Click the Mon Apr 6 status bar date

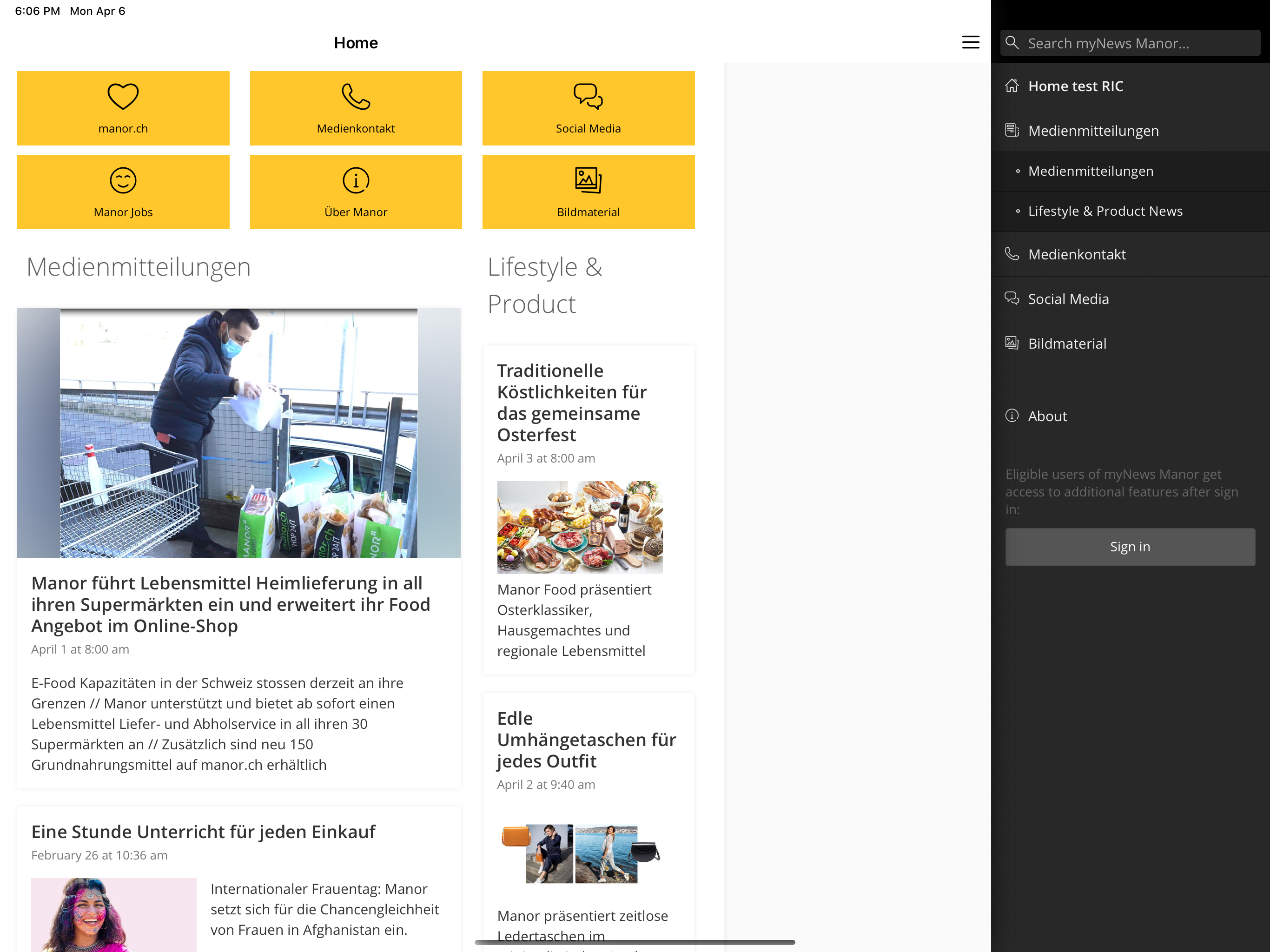(98, 11)
